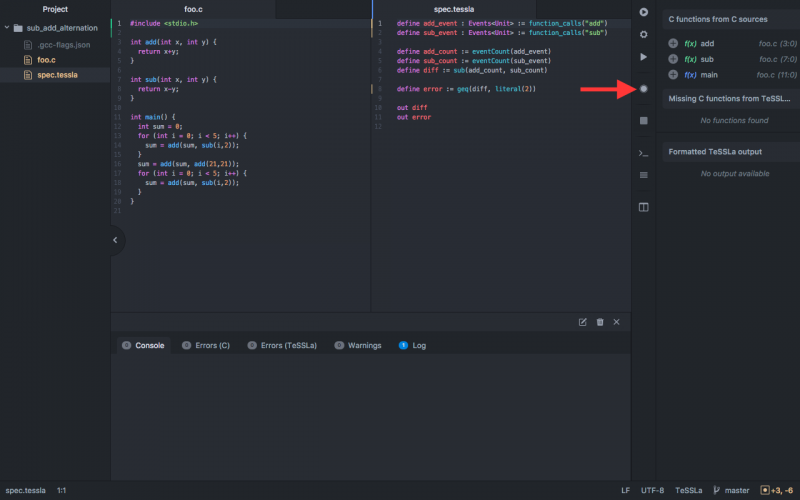Click spec.tessla file name in the status bar

click(26, 490)
